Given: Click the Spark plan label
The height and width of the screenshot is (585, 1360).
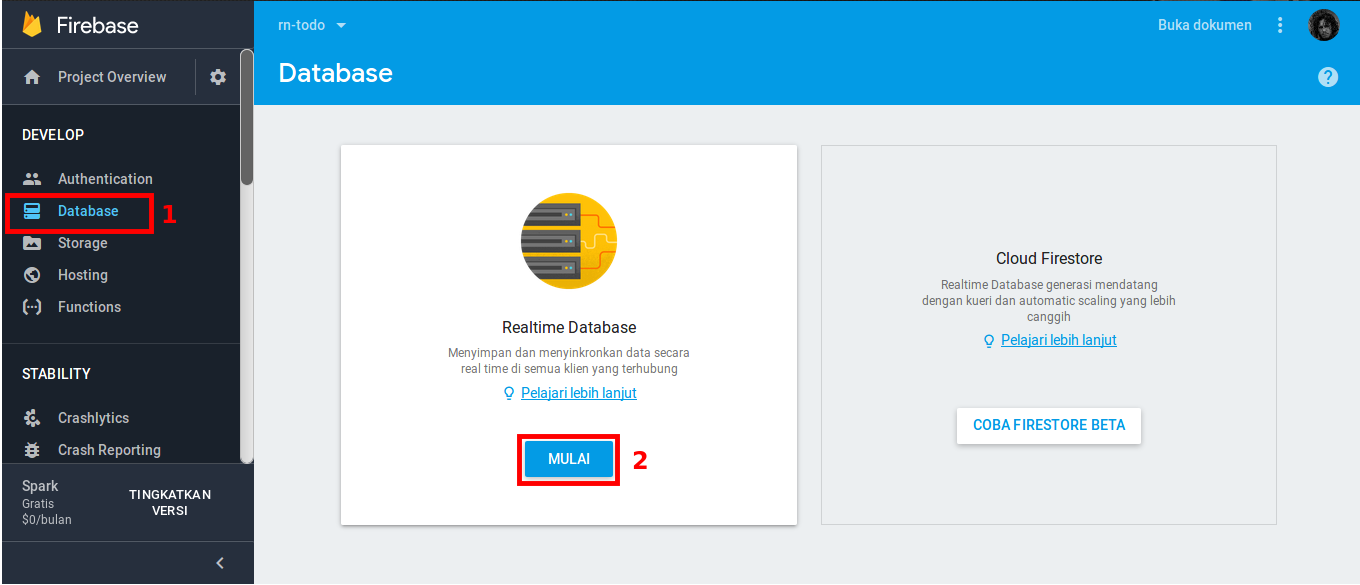Looking at the screenshot, I should click(x=40, y=486).
